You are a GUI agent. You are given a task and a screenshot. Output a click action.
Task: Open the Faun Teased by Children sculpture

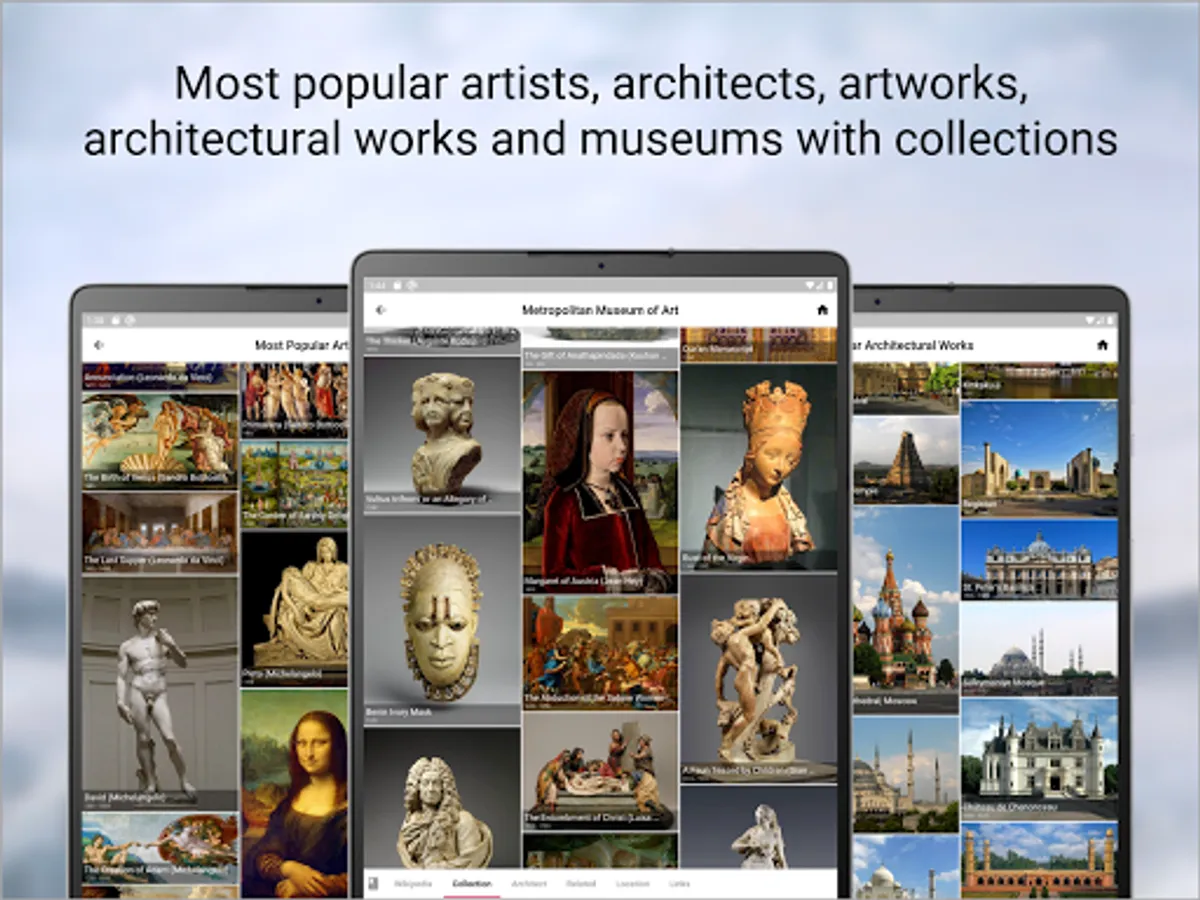758,678
